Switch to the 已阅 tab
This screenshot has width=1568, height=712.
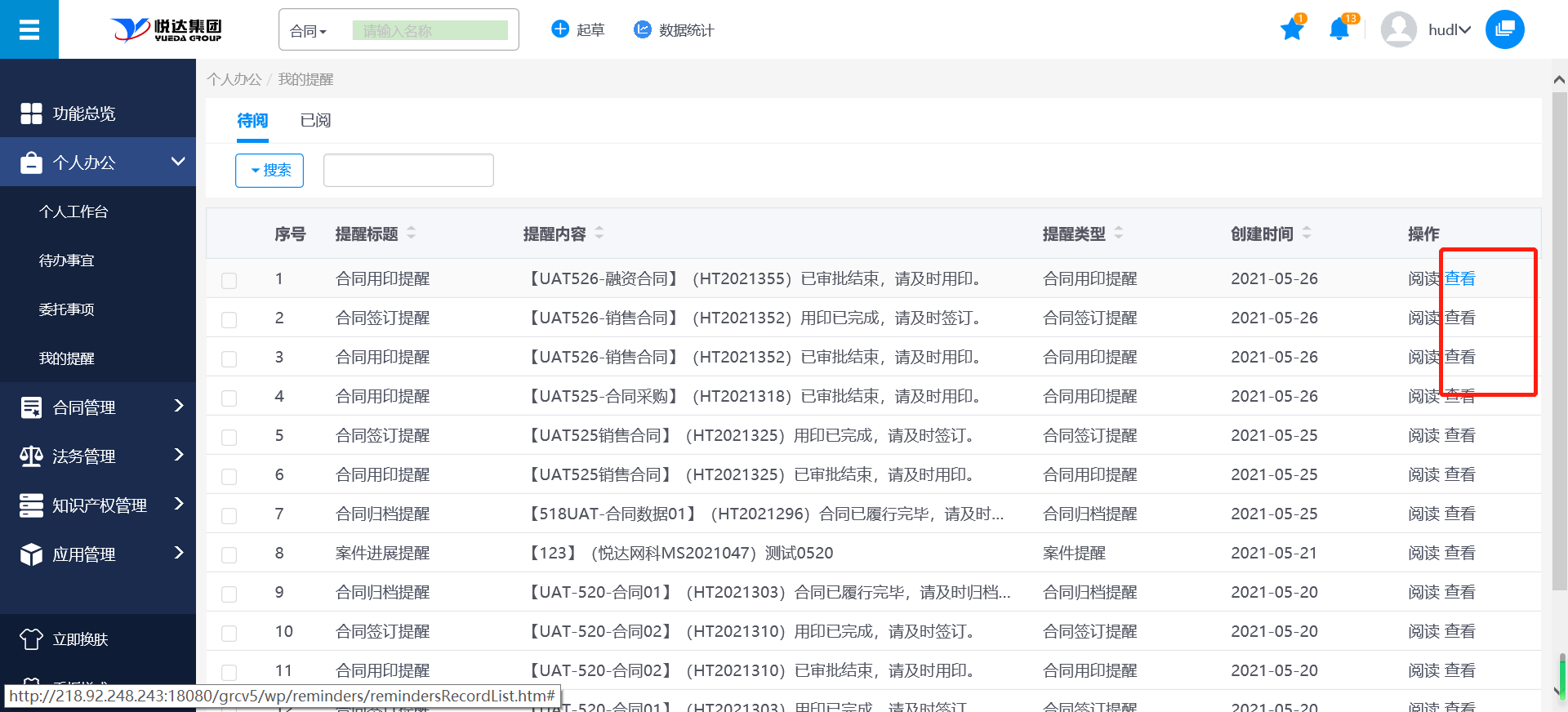315,121
